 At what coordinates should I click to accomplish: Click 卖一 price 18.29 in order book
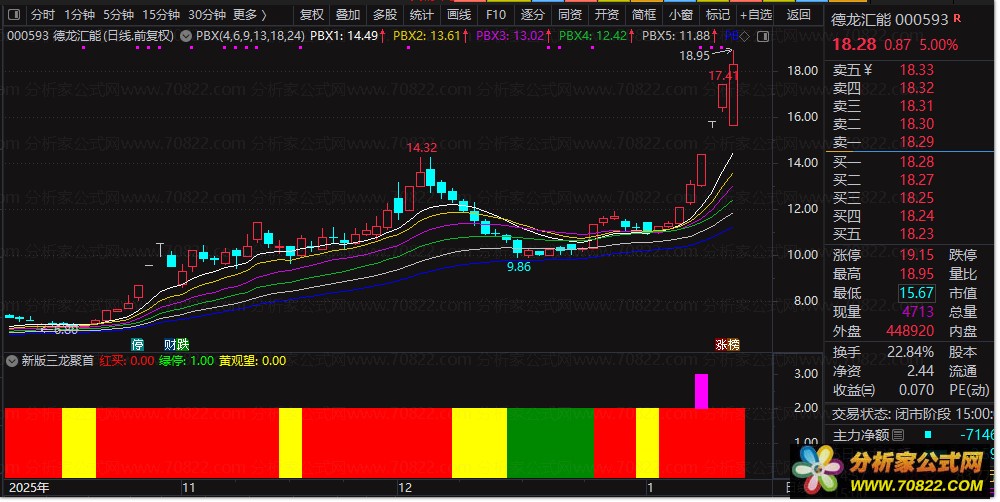tap(916, 142)
